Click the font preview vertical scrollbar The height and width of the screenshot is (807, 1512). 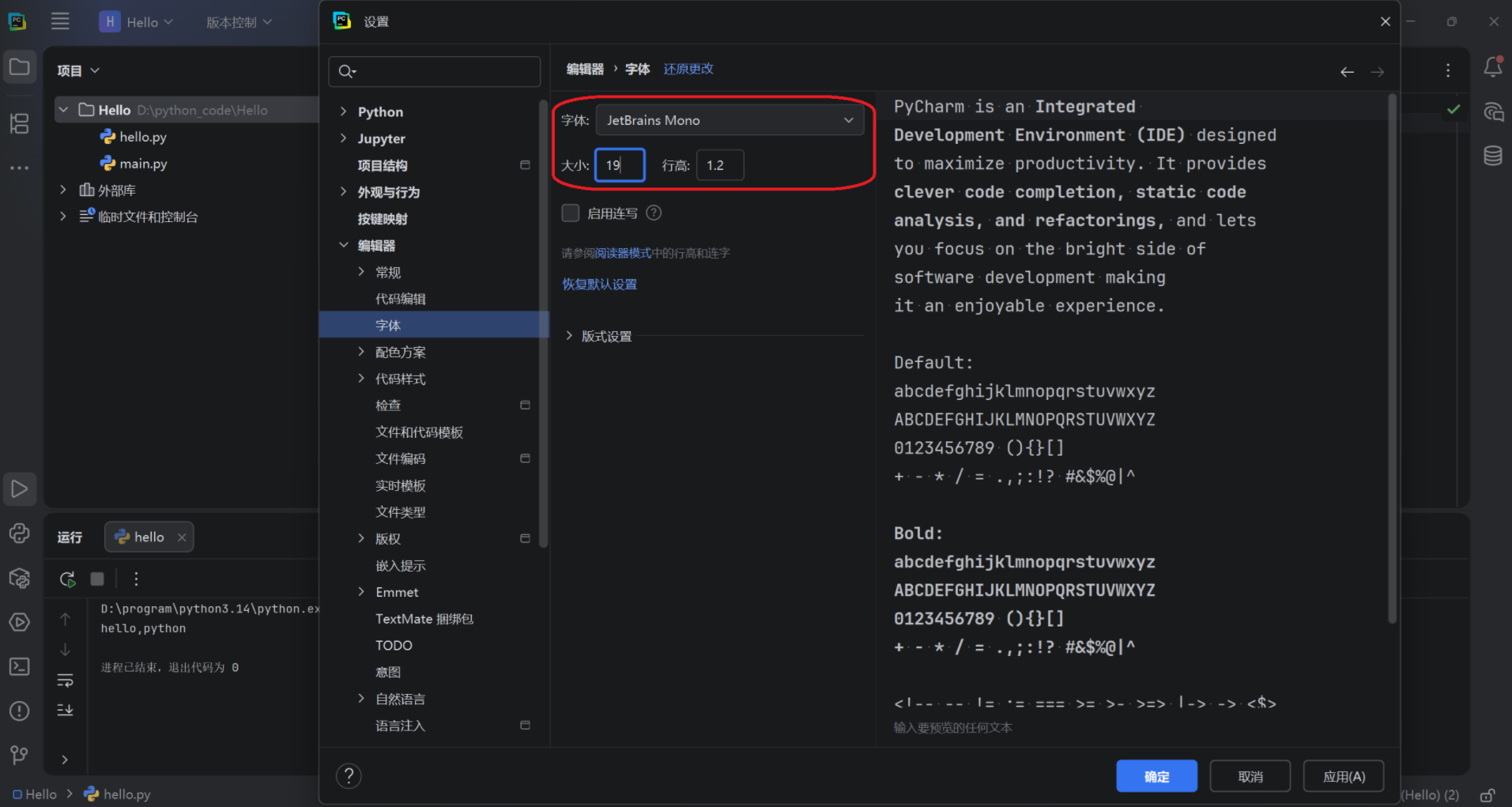(x=1392, y=360)
